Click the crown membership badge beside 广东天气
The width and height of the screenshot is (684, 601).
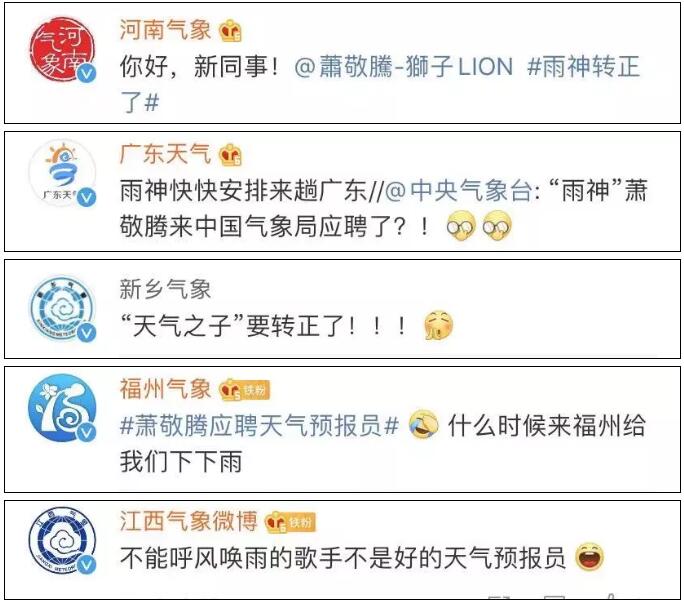(230, 155)
